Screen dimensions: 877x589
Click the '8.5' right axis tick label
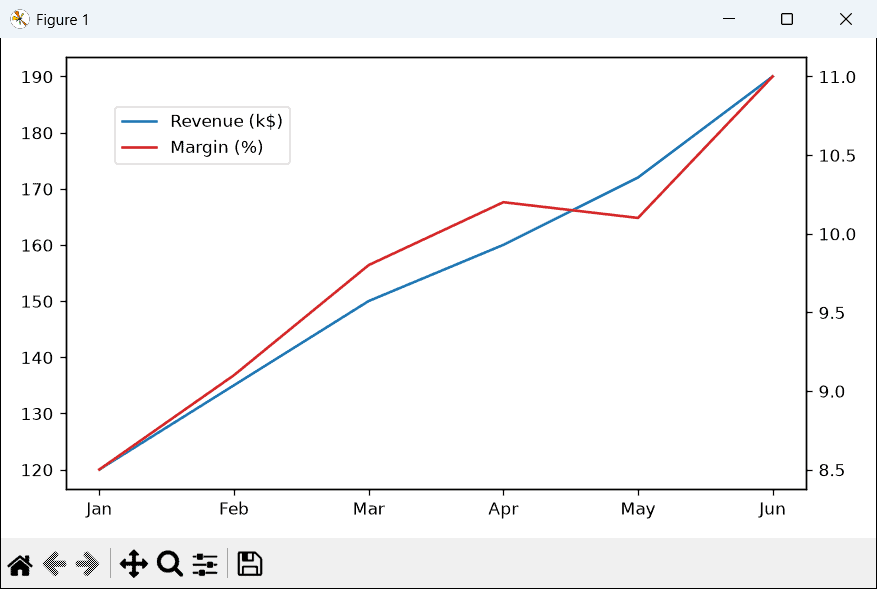coord(832,470)
